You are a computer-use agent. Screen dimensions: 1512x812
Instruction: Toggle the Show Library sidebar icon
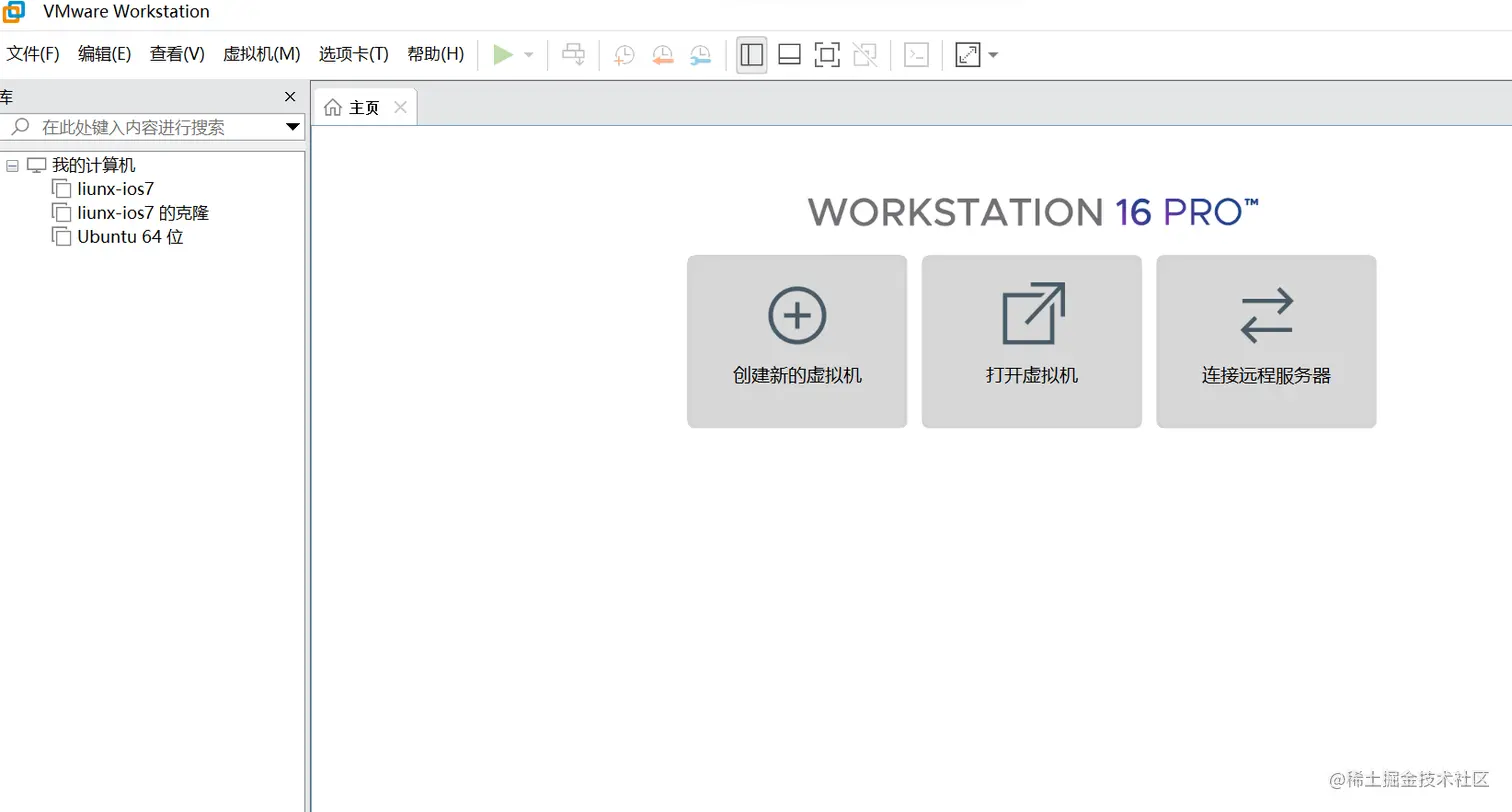click(752, 55)
